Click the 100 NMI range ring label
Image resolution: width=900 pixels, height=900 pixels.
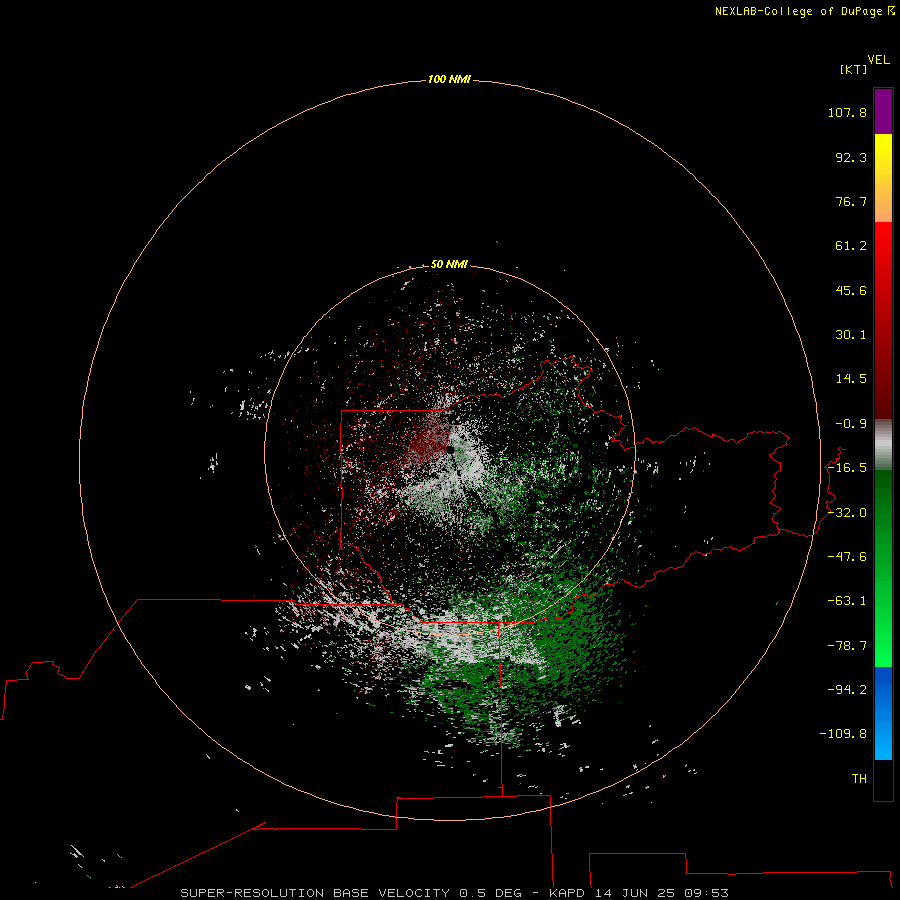(449, 79)
